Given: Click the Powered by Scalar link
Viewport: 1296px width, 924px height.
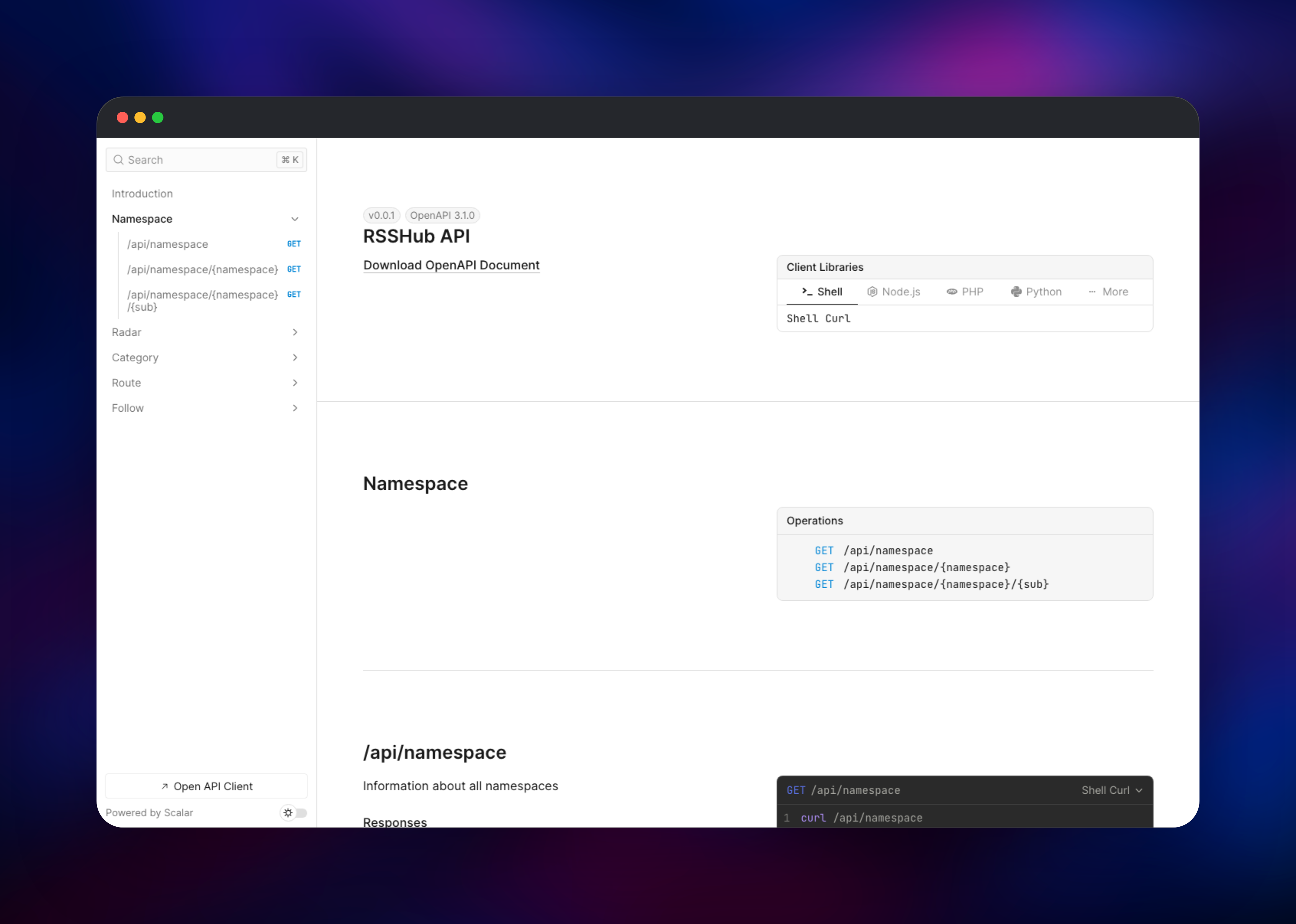Looking at the screenshot, I should [149, 813].
